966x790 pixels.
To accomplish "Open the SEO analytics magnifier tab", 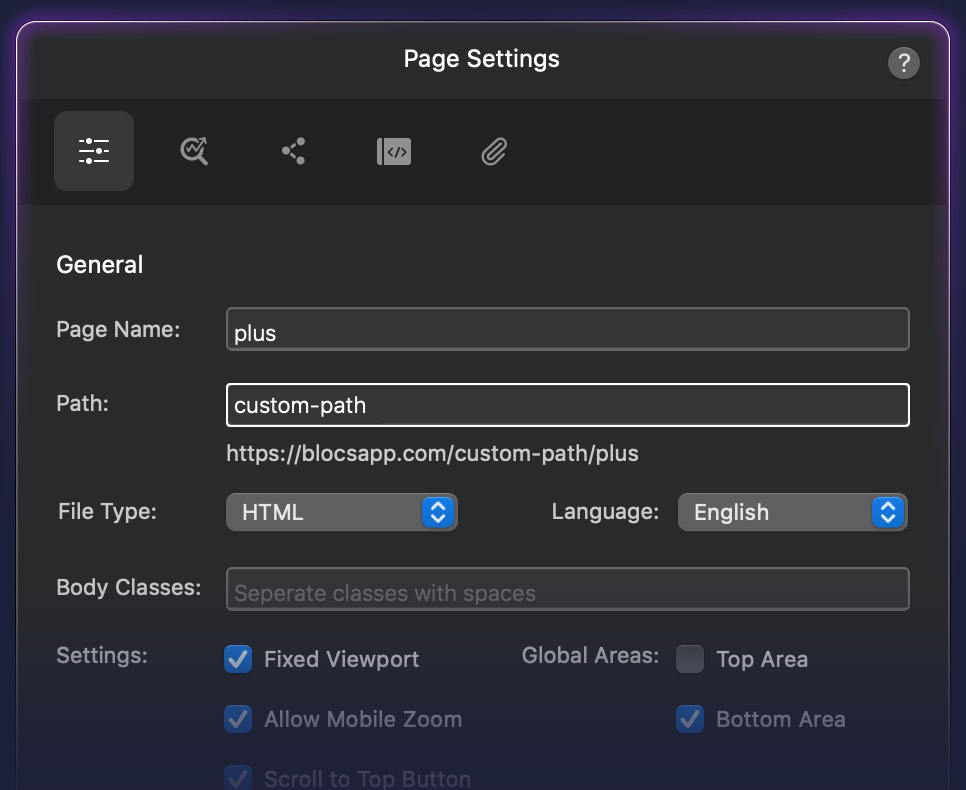I will 194,151.
